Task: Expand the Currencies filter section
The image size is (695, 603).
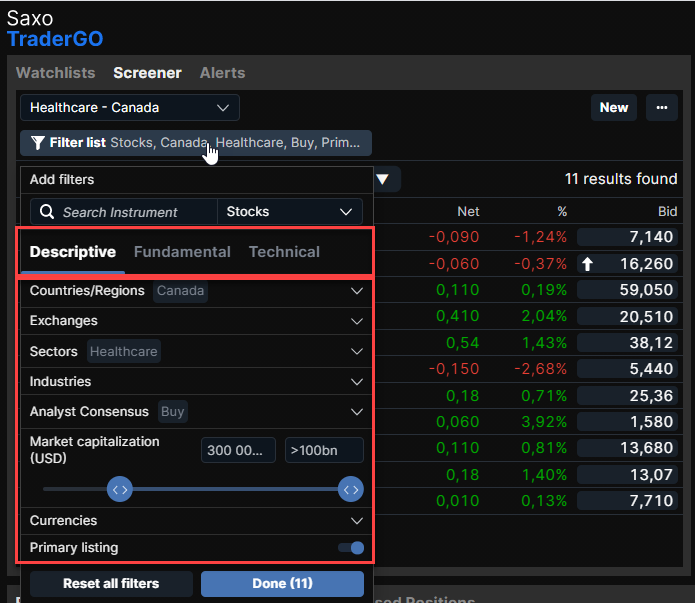Action: pyautogui.click(x=357, y=521)
